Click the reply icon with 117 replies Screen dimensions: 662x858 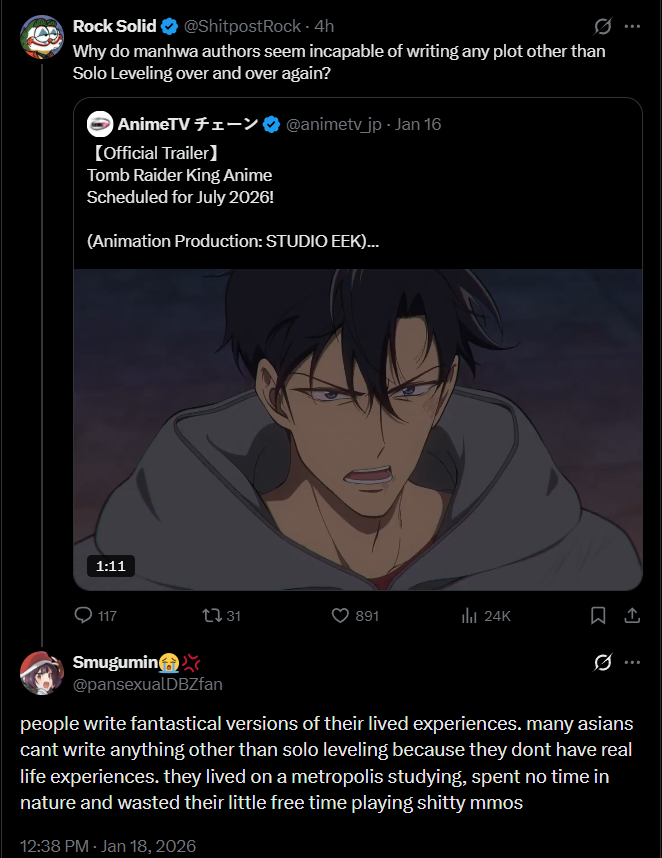(84, 615)
